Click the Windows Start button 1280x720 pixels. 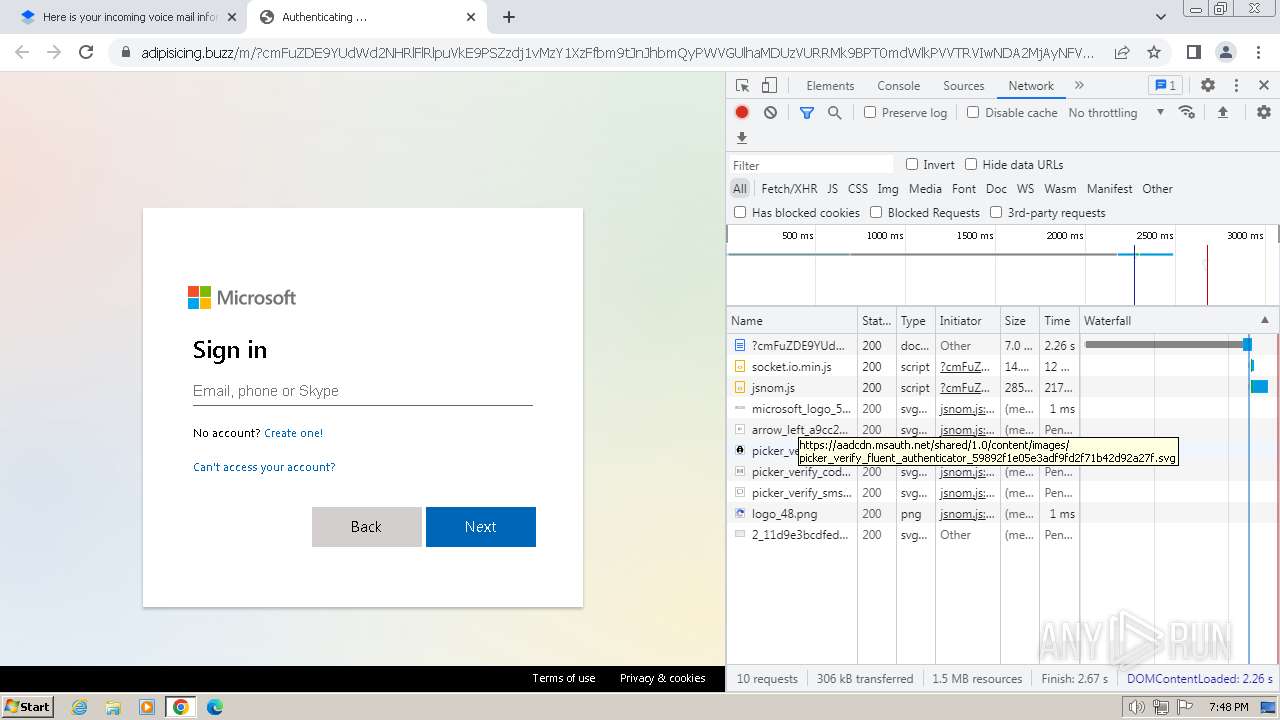click(x=27, y=707)
